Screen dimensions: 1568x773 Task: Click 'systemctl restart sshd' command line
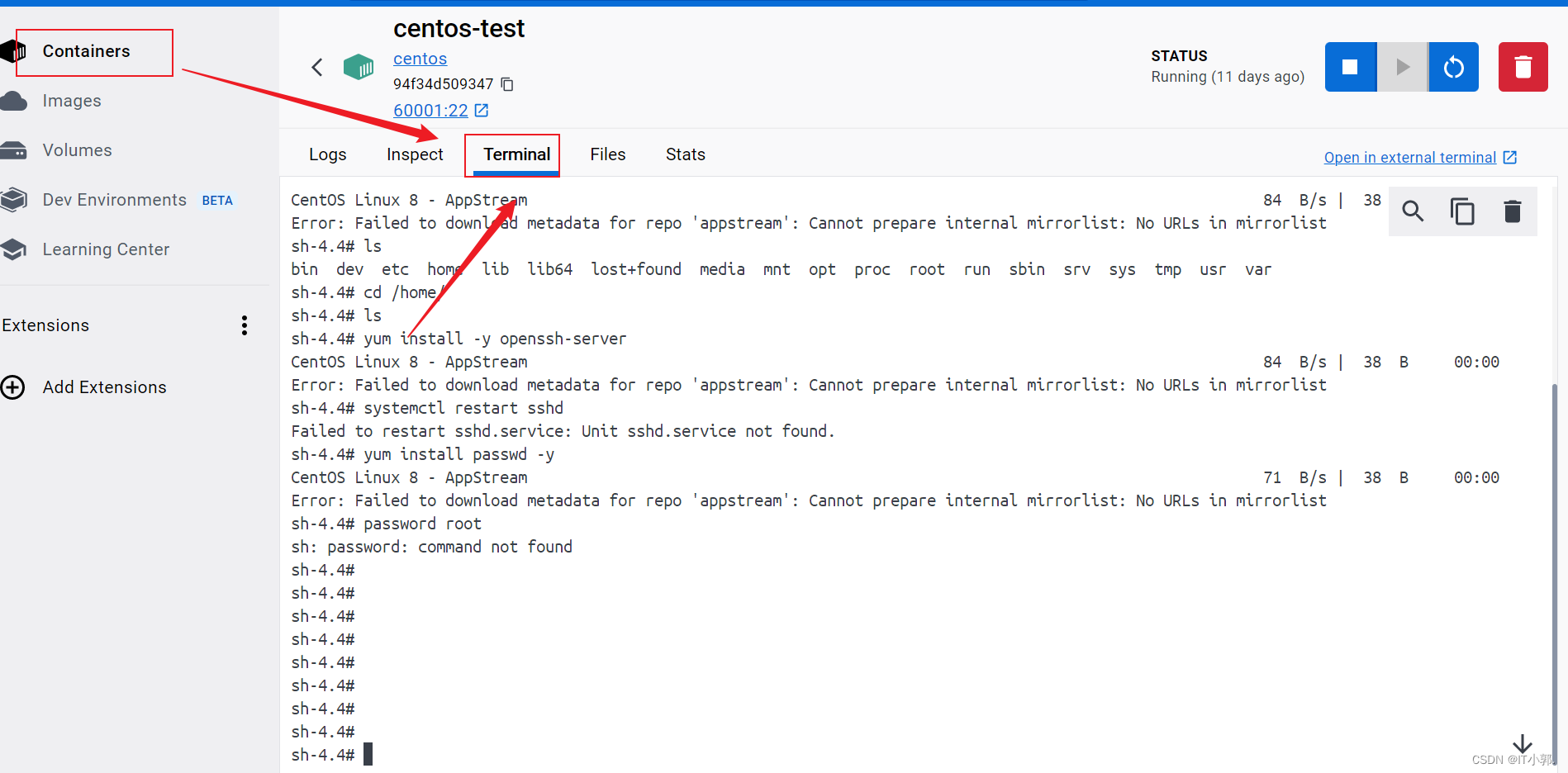(x=427, y=408)
